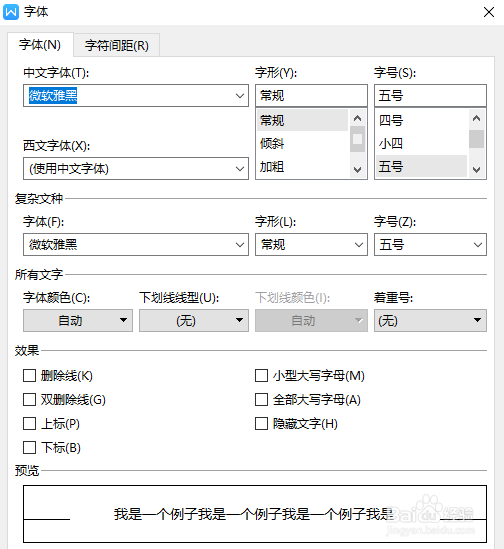Click font size list up arrow
504x549 pixels.
[476, 118]
